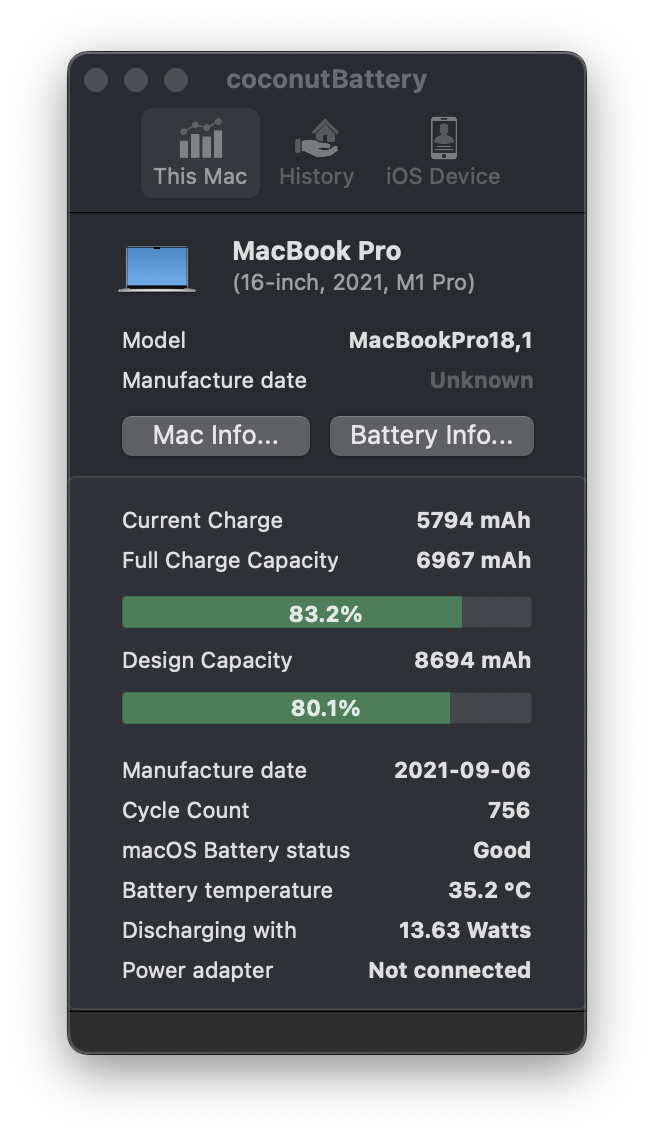Click the red close window button
Screen dimensions: 654x1138
tap(96, 80)
